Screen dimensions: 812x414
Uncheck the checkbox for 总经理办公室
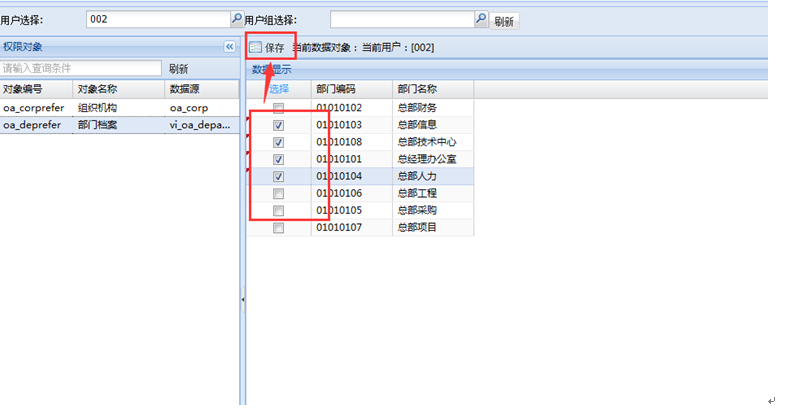tap(279, 159)
